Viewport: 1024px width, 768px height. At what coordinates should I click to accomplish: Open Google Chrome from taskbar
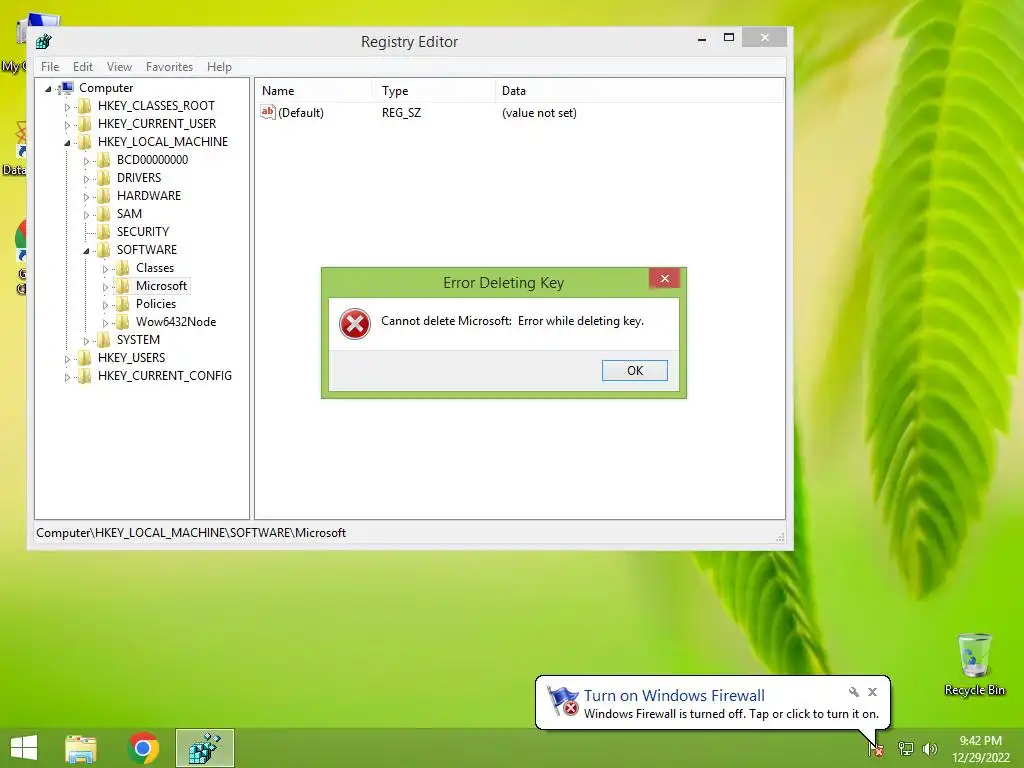143,748
